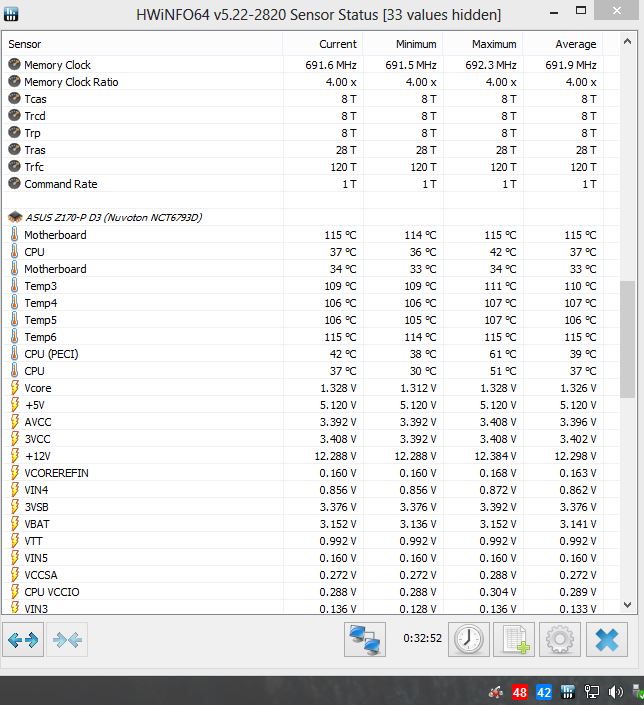Click the HWiNFO tray icon in taskbar
Viewport: 644px width, 705px height.
(x=568, y=692)
